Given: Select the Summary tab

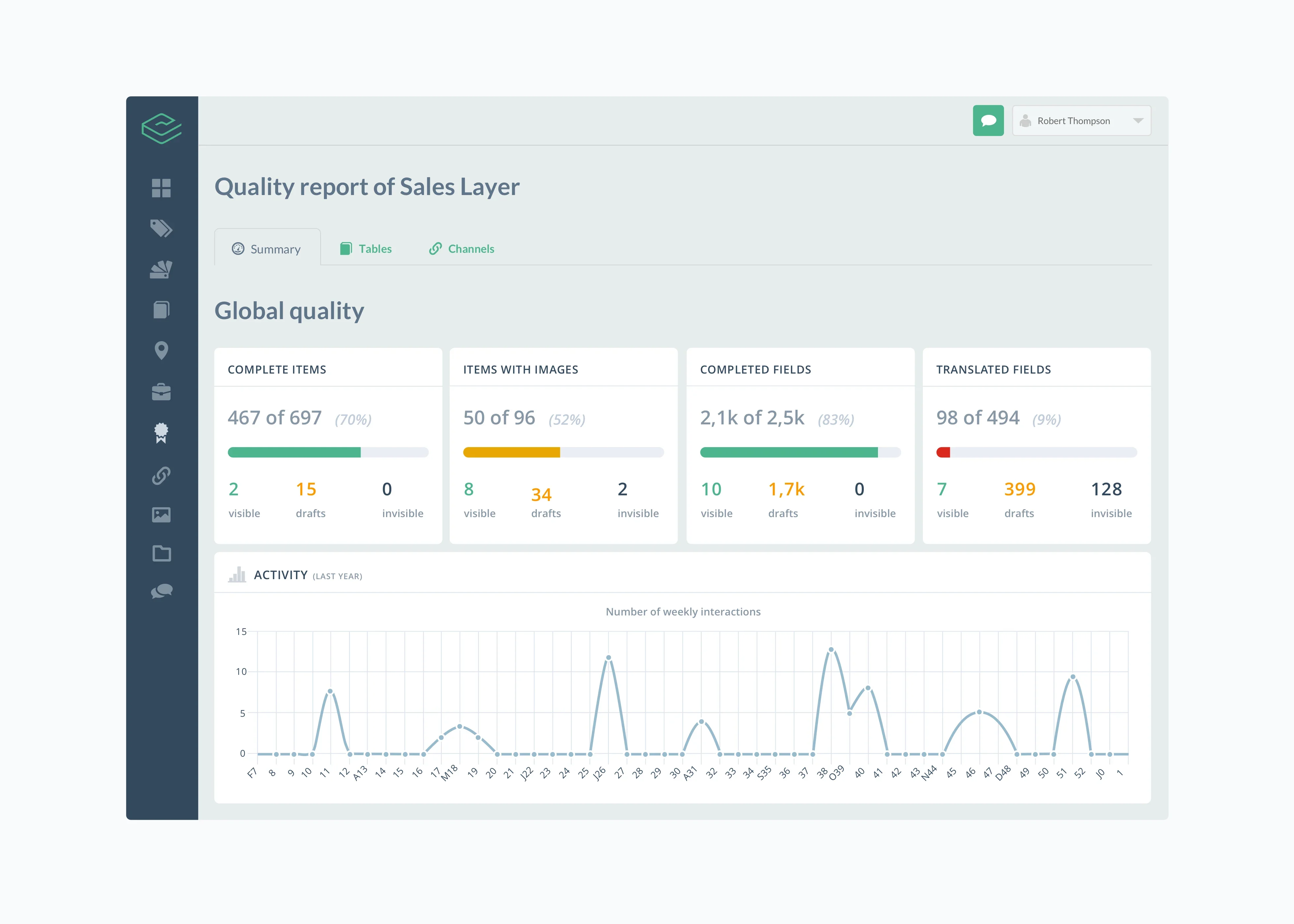Looking at the screenshot, I should point(267,249).
